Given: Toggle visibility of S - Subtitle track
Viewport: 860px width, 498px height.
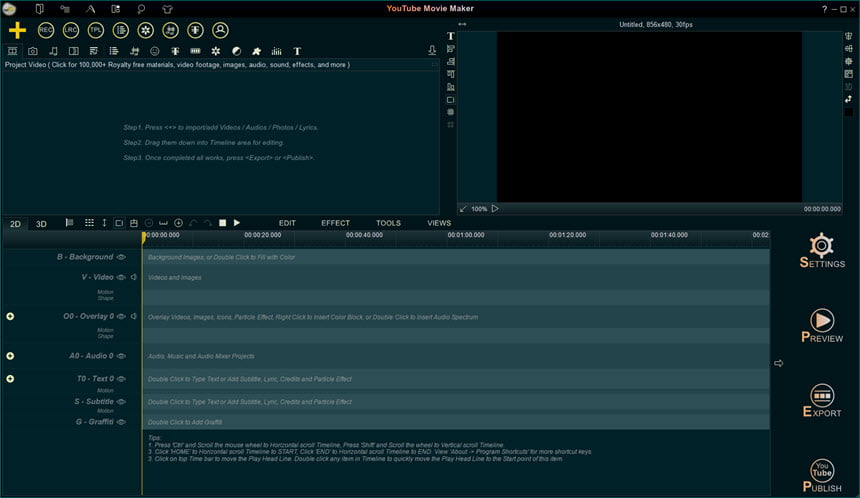Looking at the screenshot, I should point(121,401).
